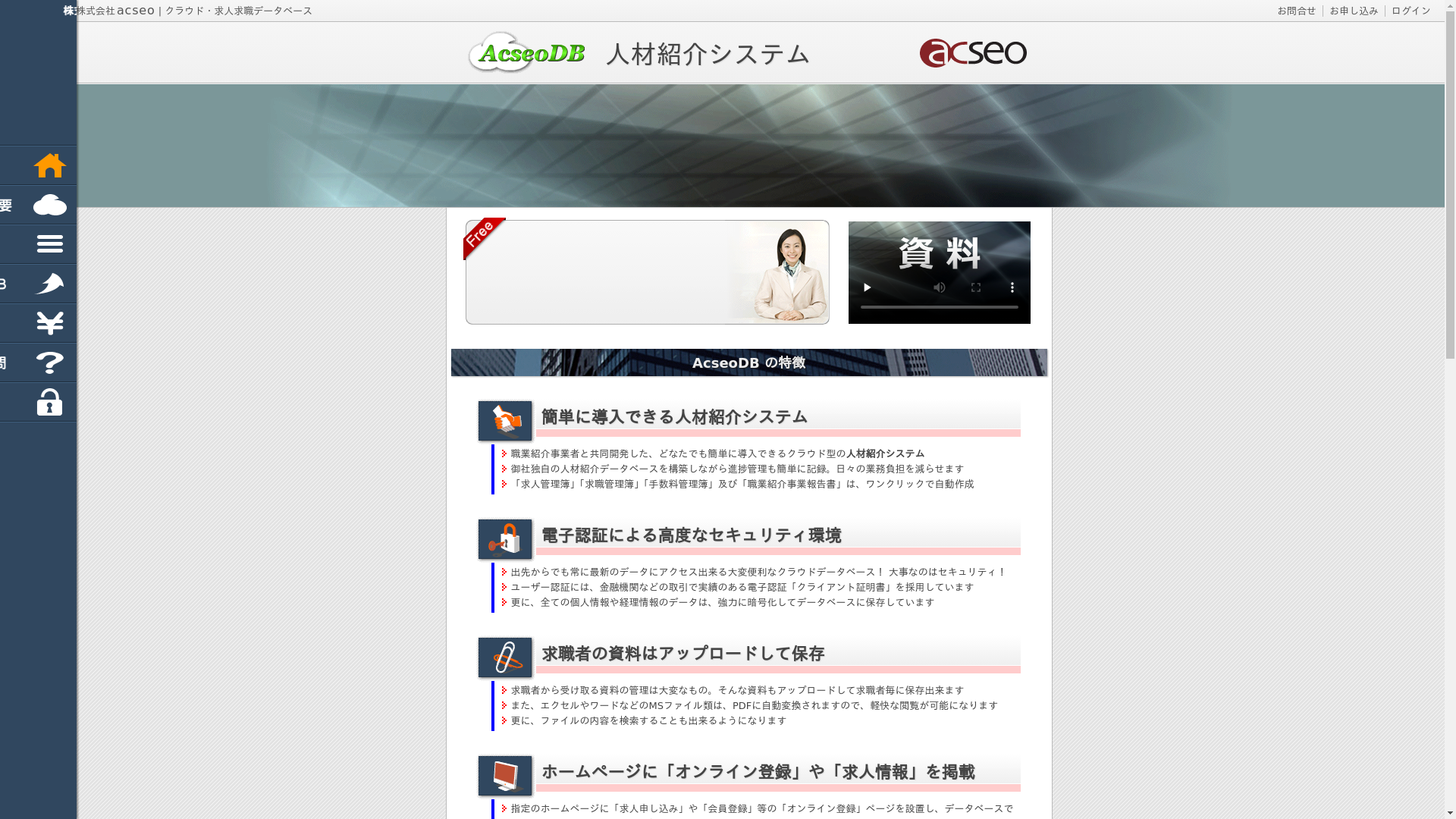Select the AcseoDB の特徴 section banner
The width and height of the screenshot is (1456, 819).
point(749,362)
